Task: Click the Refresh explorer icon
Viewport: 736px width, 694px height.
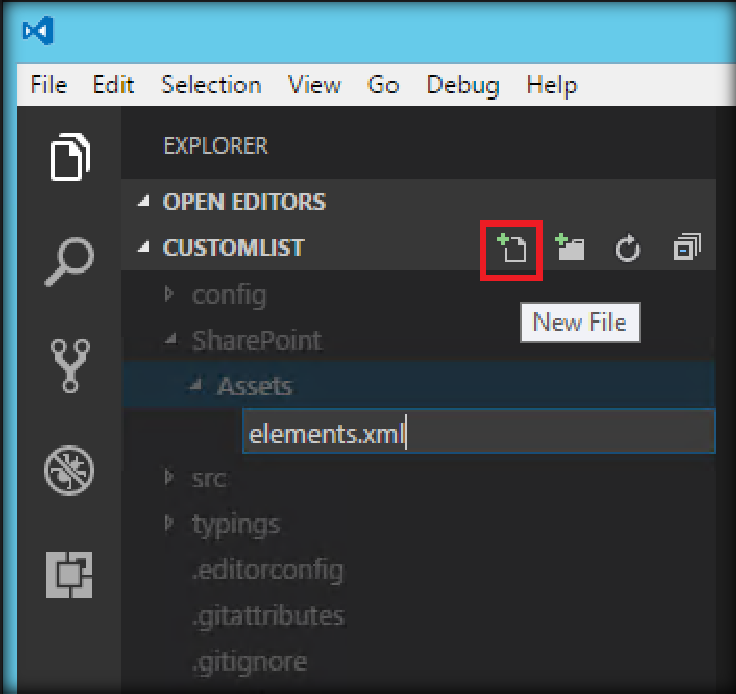Action: coord(628,248)
